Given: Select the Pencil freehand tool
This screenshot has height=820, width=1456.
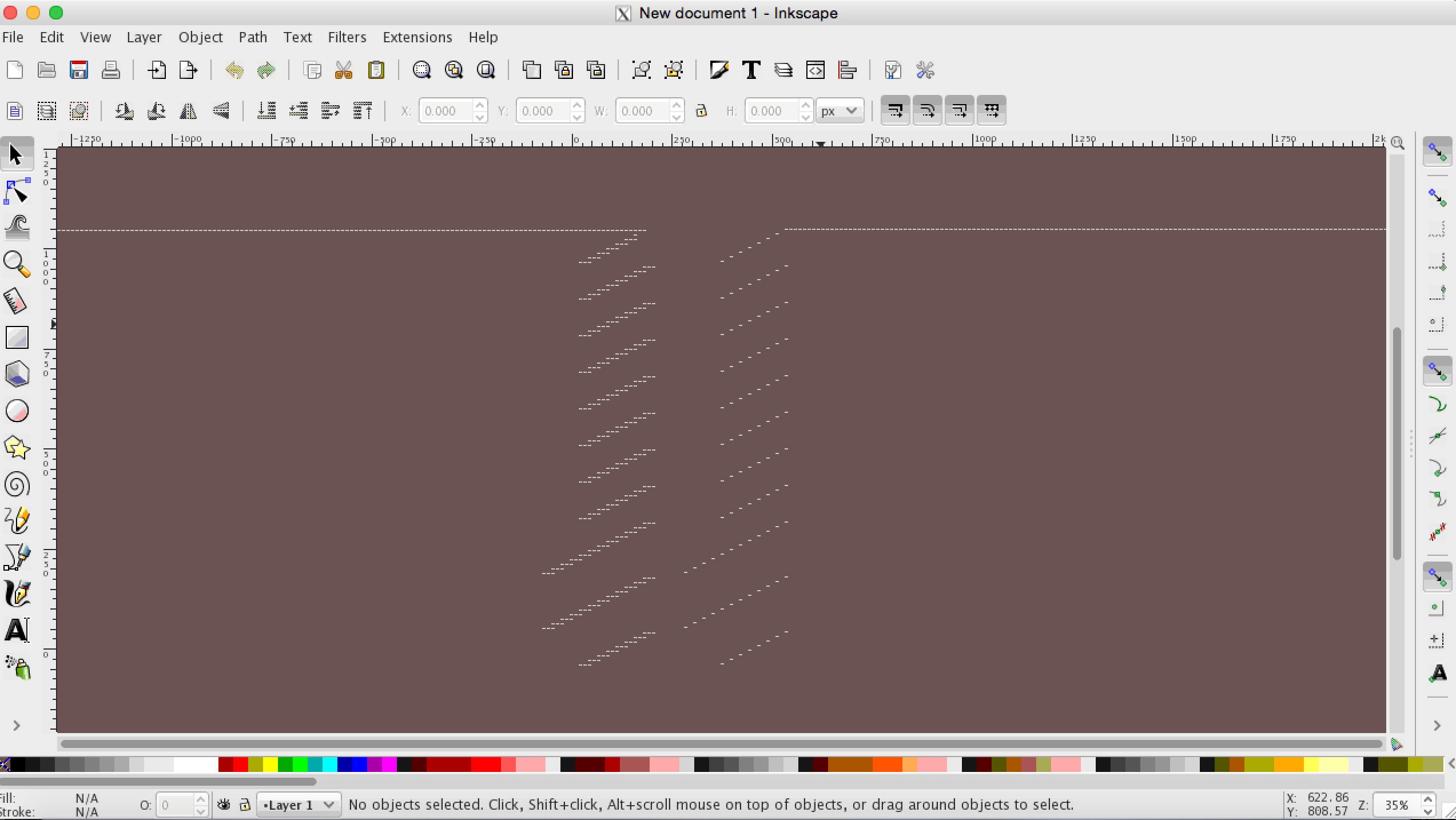Looking at the screenshot, I should [x=17, y=521].
